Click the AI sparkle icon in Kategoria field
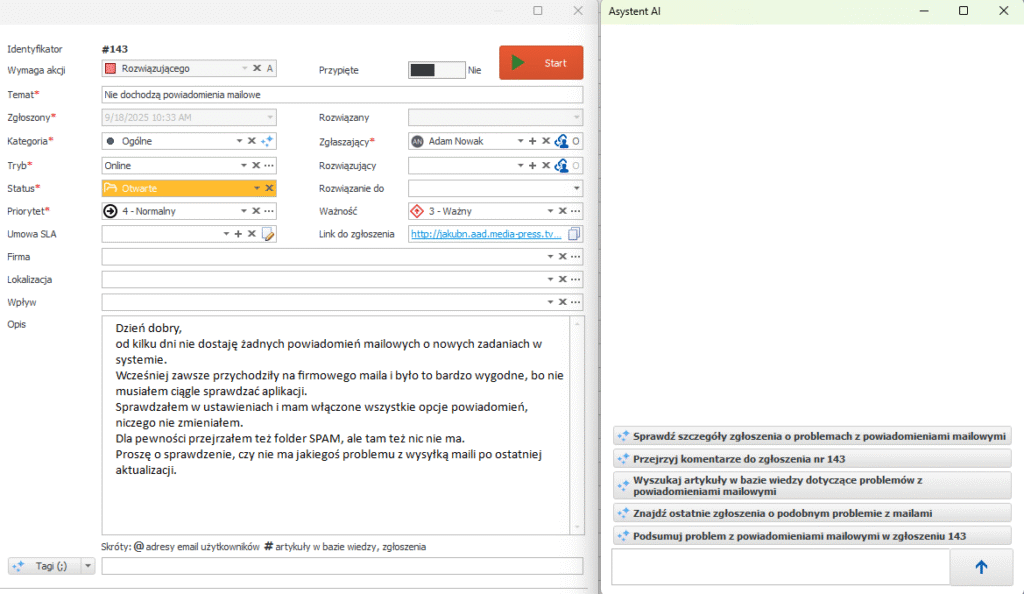The image size is (1024, 594). click(268, 142)
